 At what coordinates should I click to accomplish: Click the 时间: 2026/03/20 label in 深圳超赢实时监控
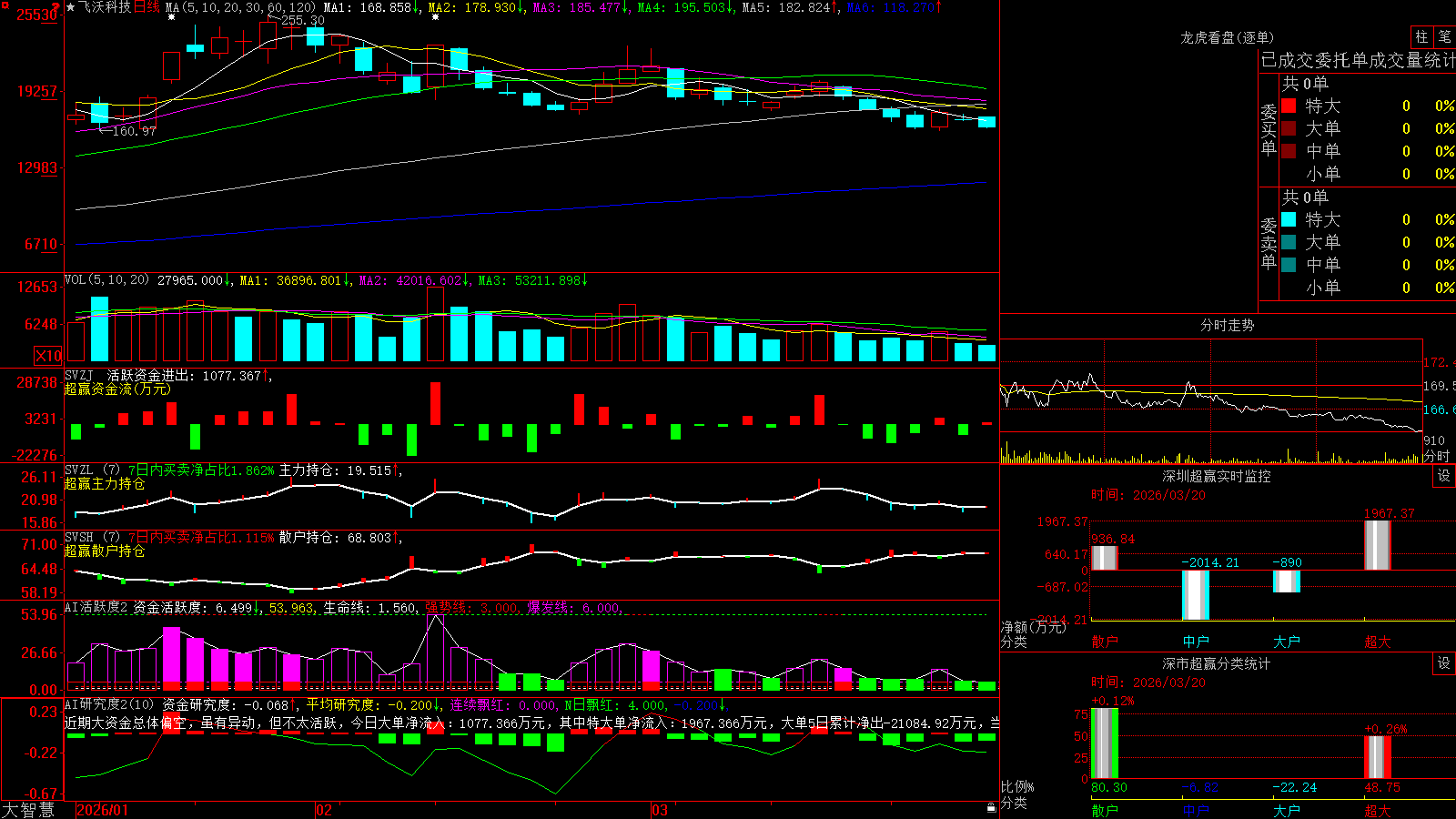pos(1148,495)
